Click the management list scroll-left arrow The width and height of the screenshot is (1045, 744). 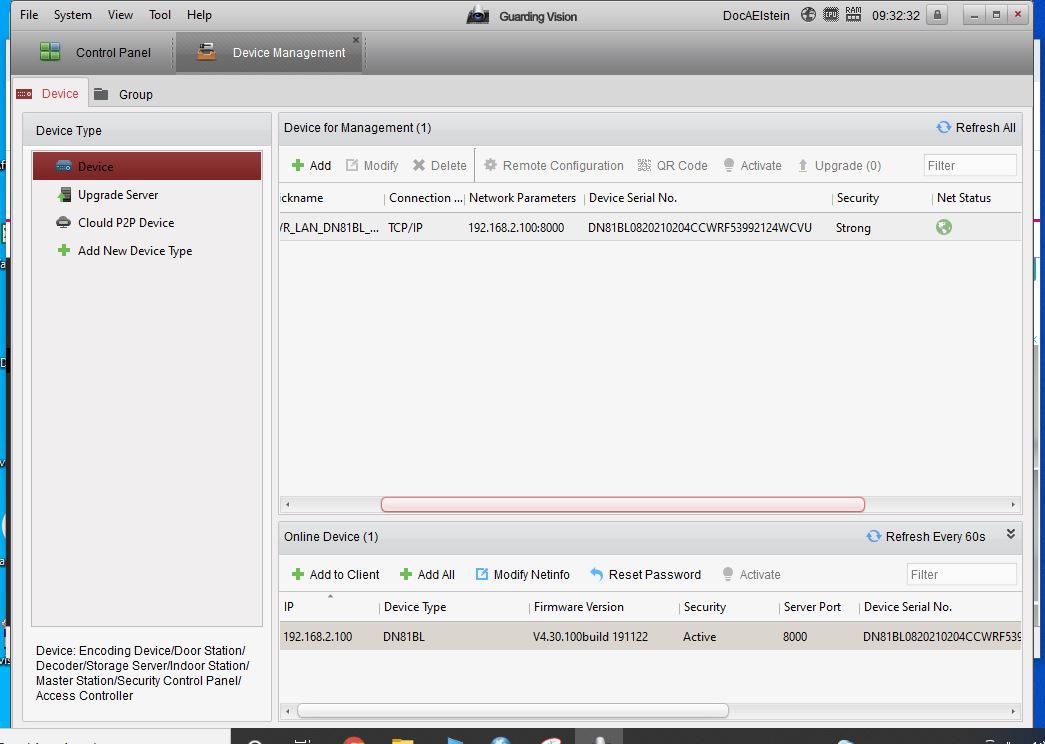click(x=287, y=505)
